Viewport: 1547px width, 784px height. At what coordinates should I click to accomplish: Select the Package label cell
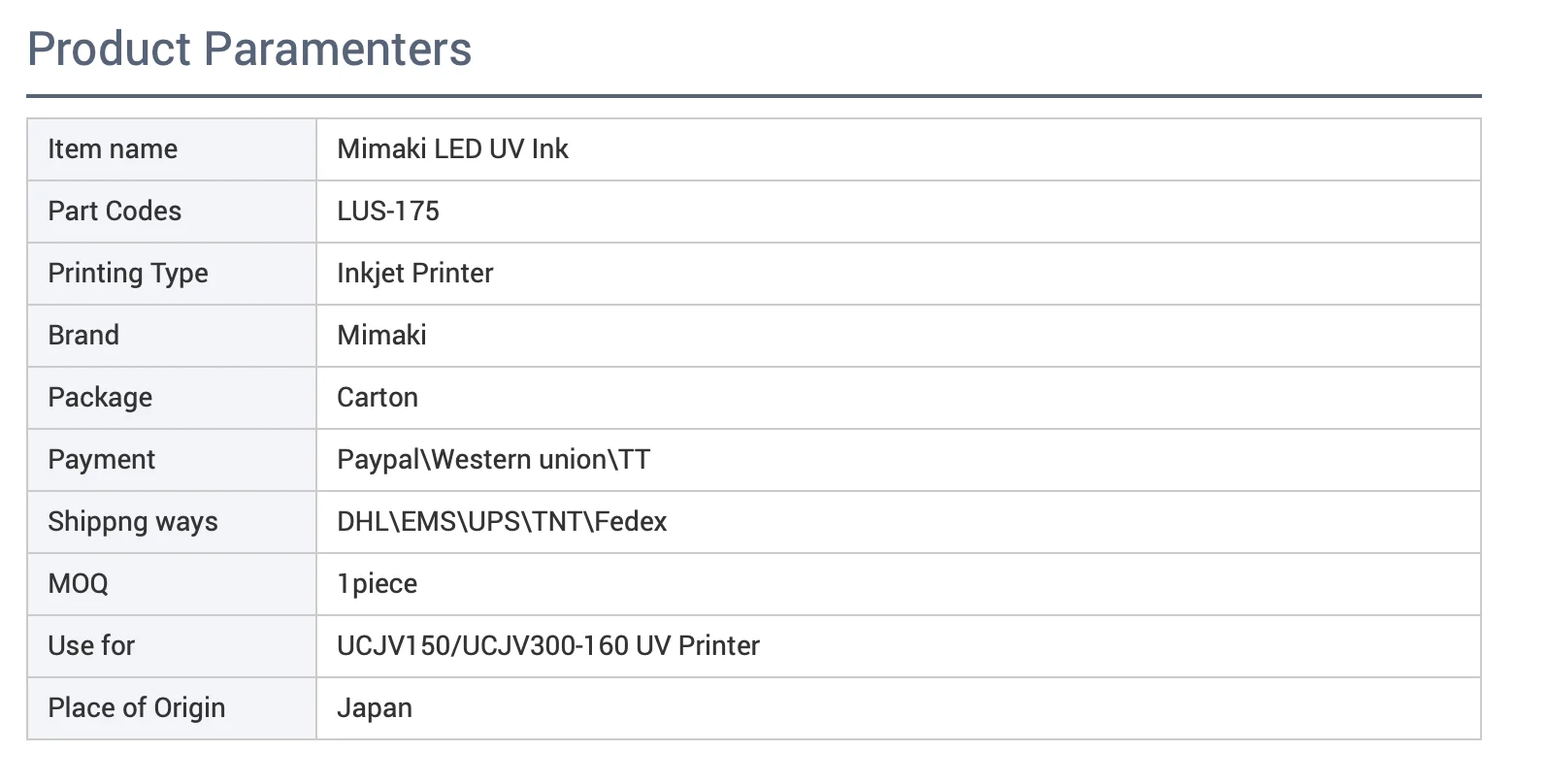[172, 398]
